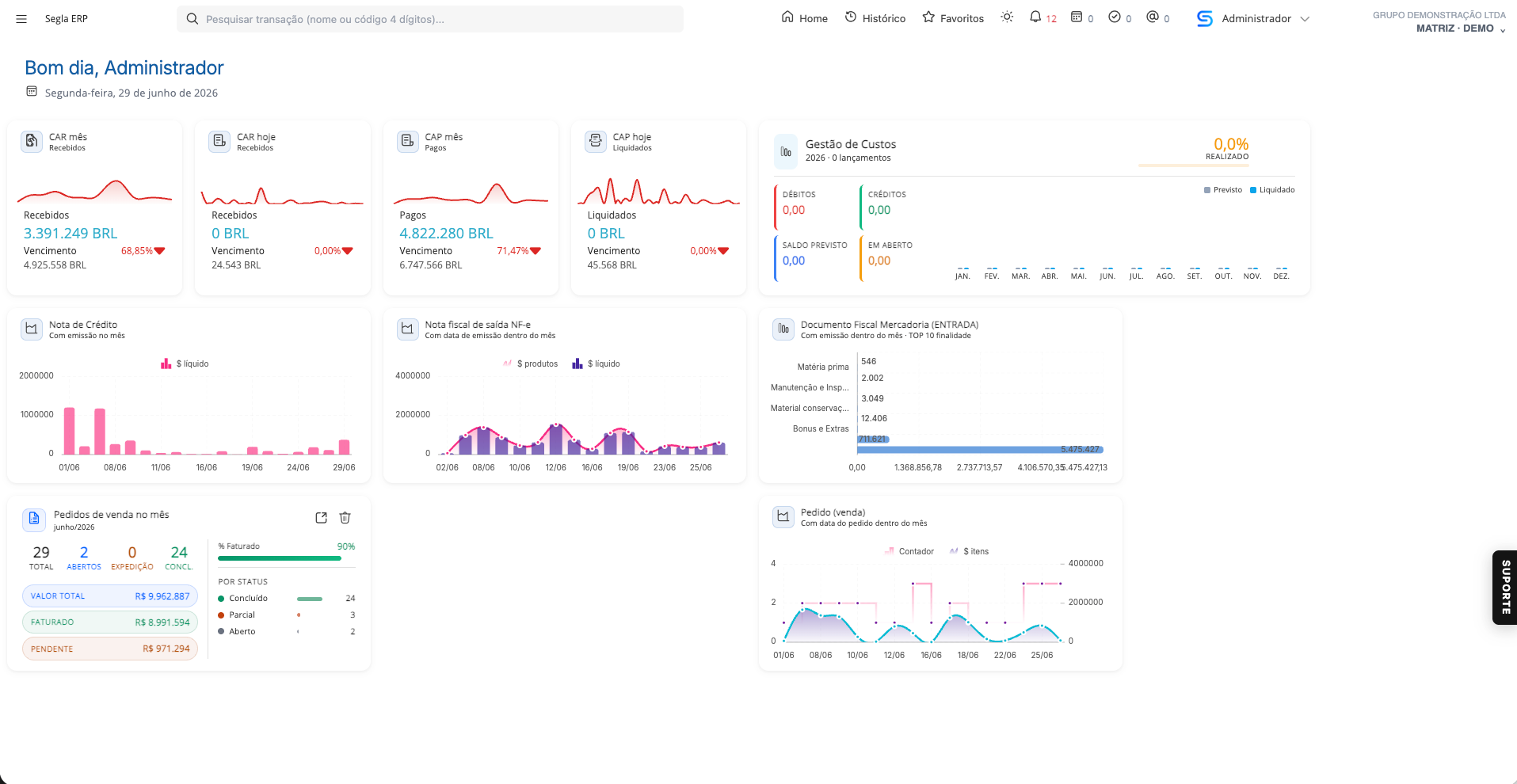Click the 71,47% variation in CAP mês
The height and width of the screenshot is (784, 1517).
click(x=519, y=250)
